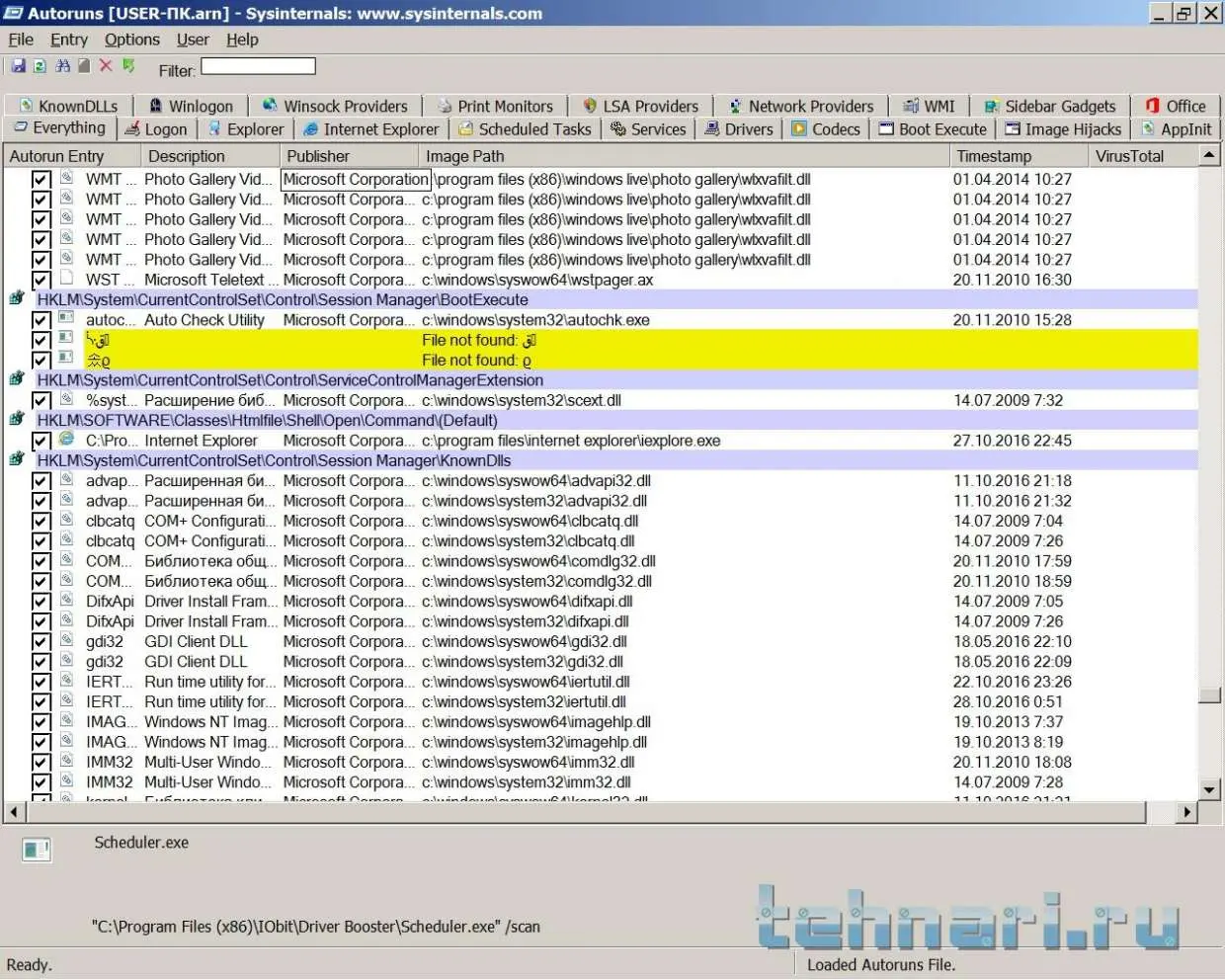
Task: Select timestamp 27.10.2016 22:45
Action: [x=1012, y=441]
